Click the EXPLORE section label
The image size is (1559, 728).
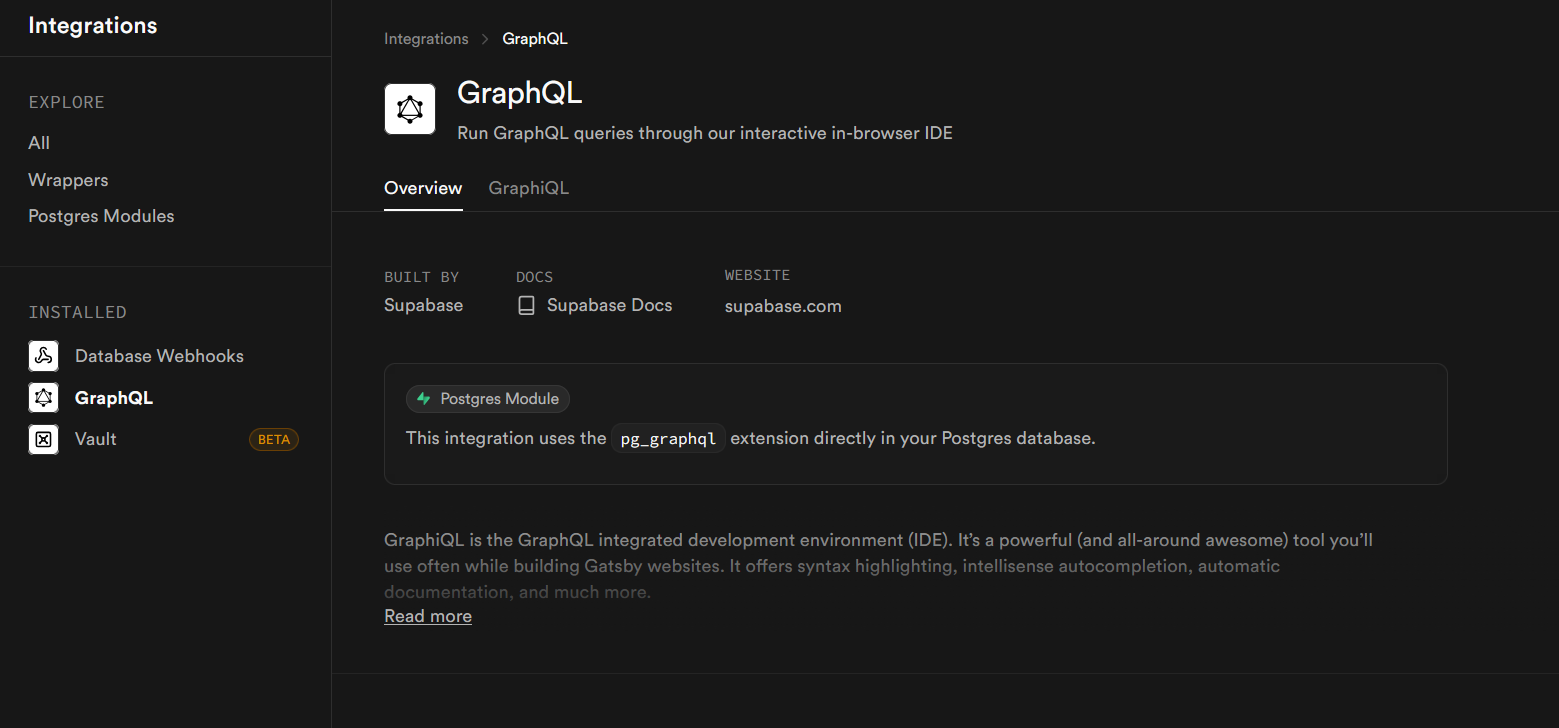click(x=66, y=102)
